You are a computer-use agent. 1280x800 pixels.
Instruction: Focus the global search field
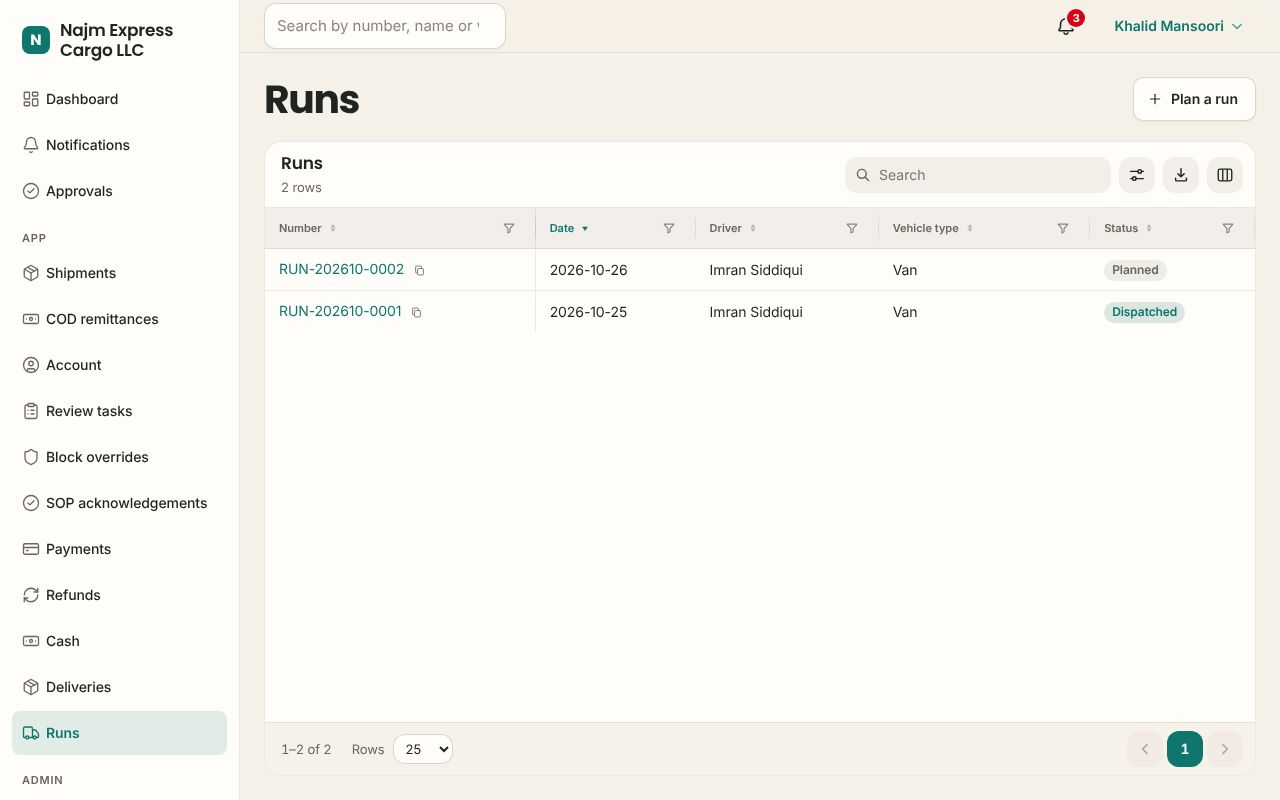[385, 26]
